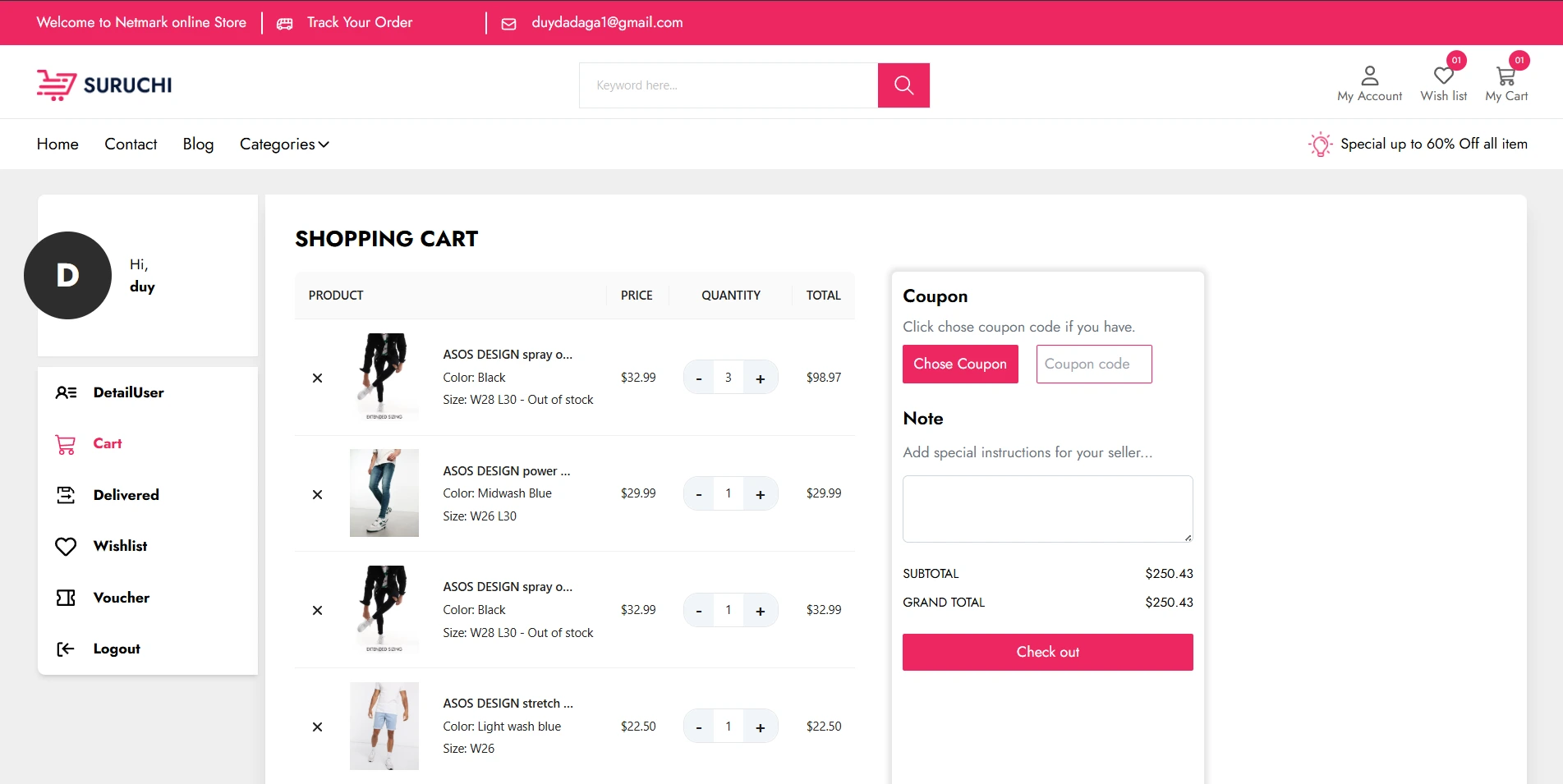The image size is (1563, 784).
Task: Click the Keyword search field
Action: 729,85
